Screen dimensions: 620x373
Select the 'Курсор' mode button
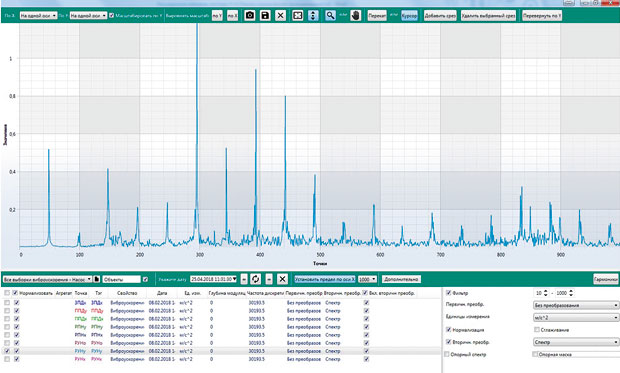[409, 16]
